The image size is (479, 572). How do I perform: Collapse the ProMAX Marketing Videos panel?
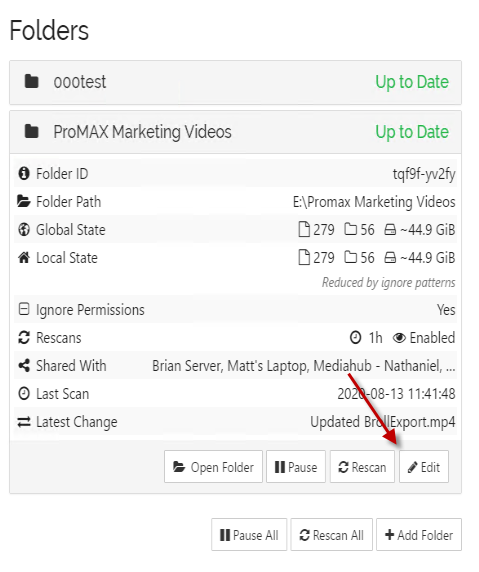[x=235, y=132]
